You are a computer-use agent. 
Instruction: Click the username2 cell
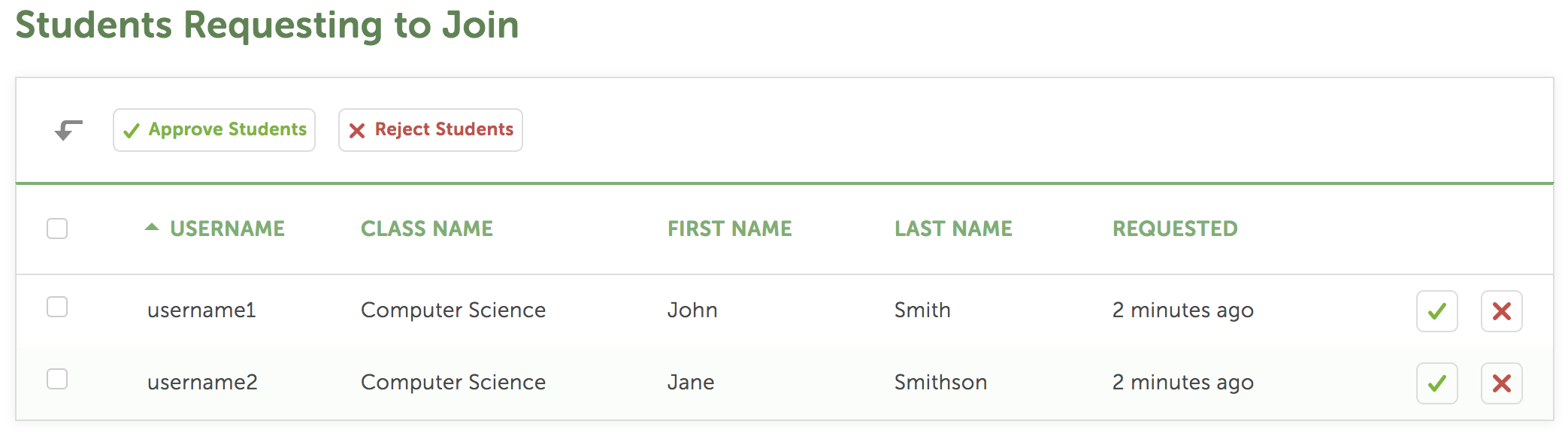tap(202, 382)
